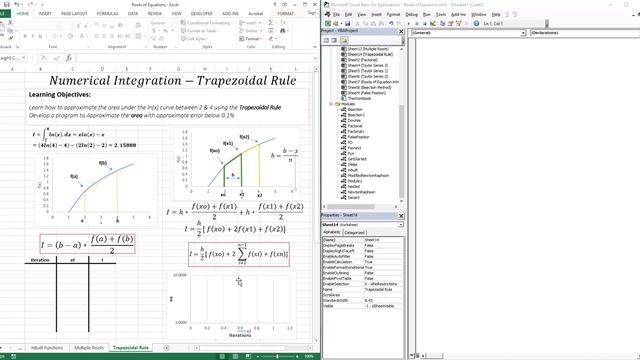640x360 pixels.
Task: Click View Object icon in Project panel
Action: click(334, 40)
